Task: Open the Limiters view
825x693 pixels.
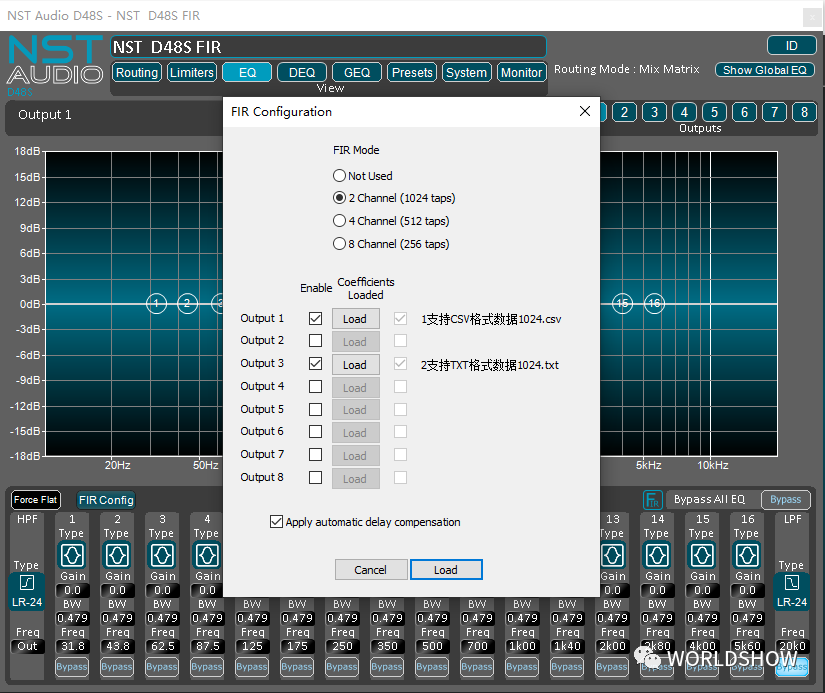Action: 192,72
